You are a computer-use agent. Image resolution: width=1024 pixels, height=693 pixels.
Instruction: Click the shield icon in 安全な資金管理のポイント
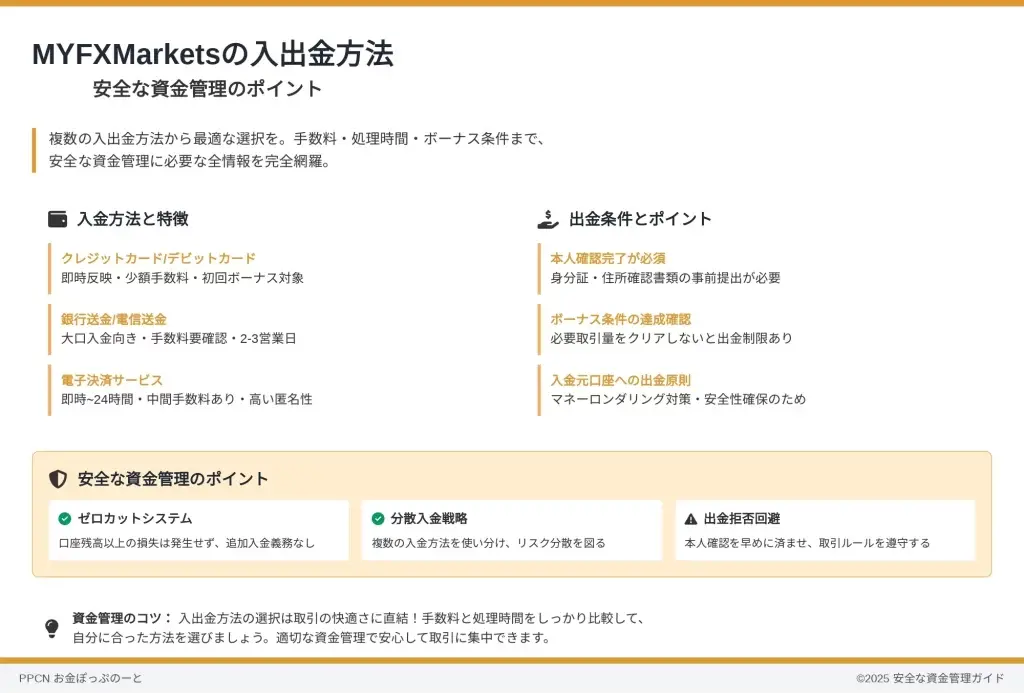click(x=58, y=479)
